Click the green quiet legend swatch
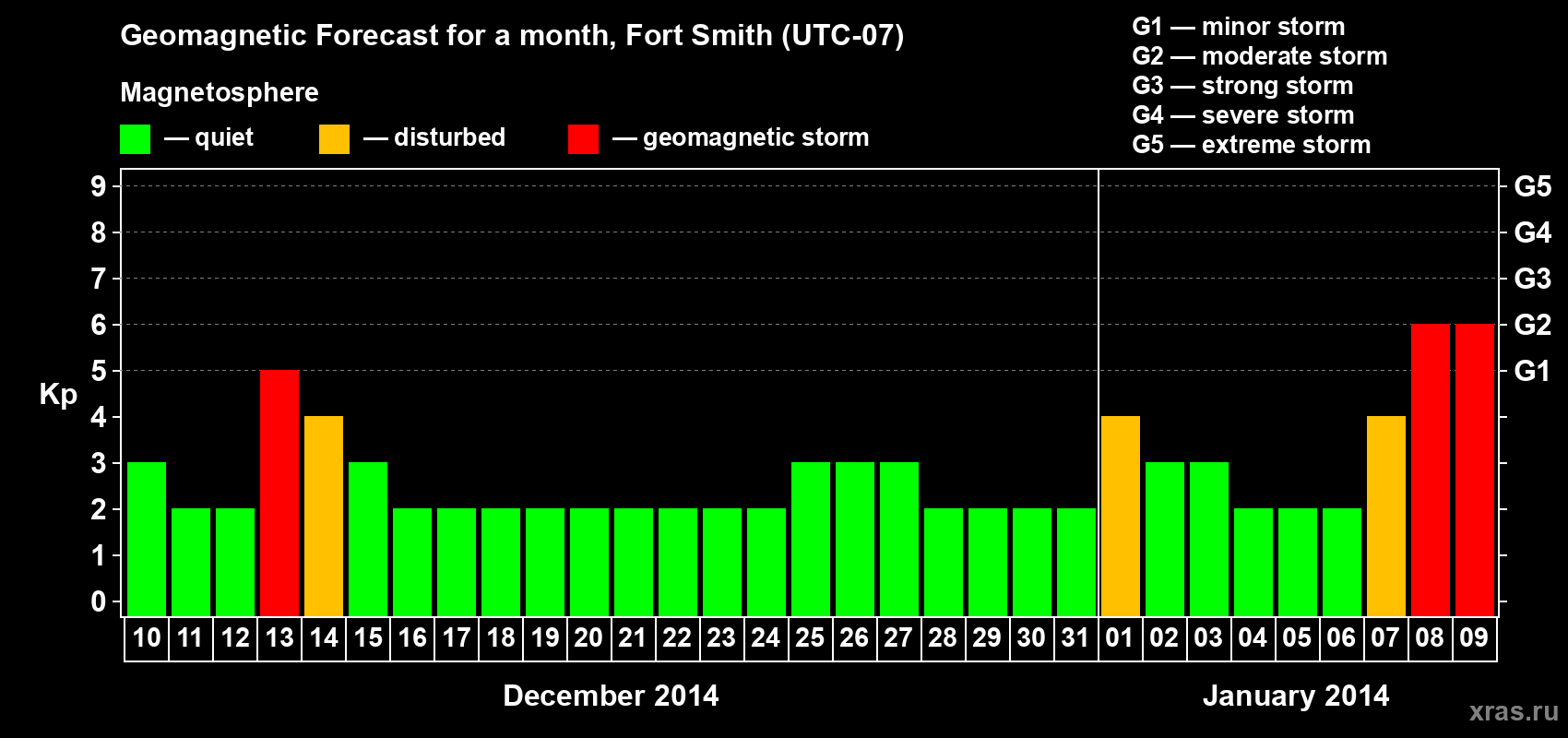This screenshot has height=738, width=1568. point(135,139)
